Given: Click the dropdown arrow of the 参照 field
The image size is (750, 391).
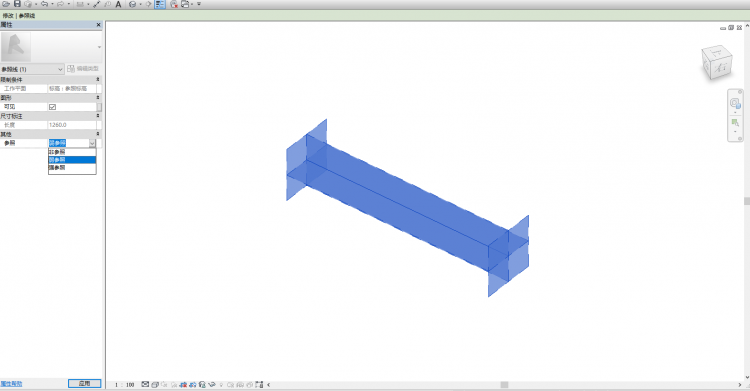Looking at the screenshot, I should coord(92,143).
